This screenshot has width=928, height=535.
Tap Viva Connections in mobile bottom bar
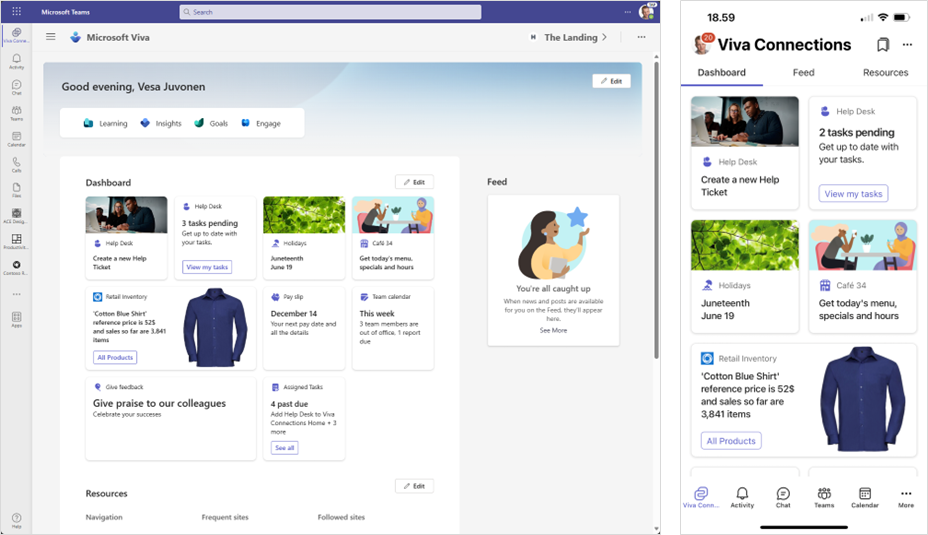701,497
